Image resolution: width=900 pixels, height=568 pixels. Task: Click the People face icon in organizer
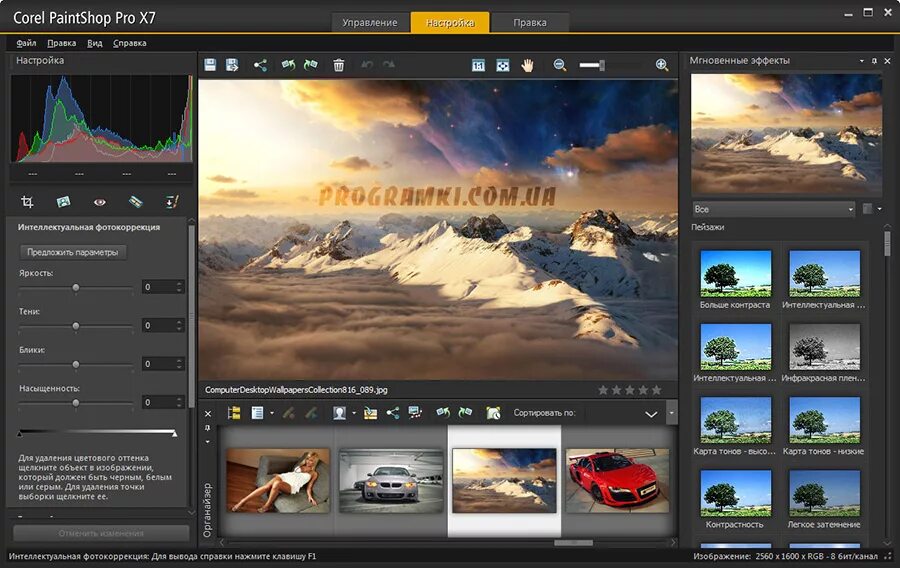339,413
